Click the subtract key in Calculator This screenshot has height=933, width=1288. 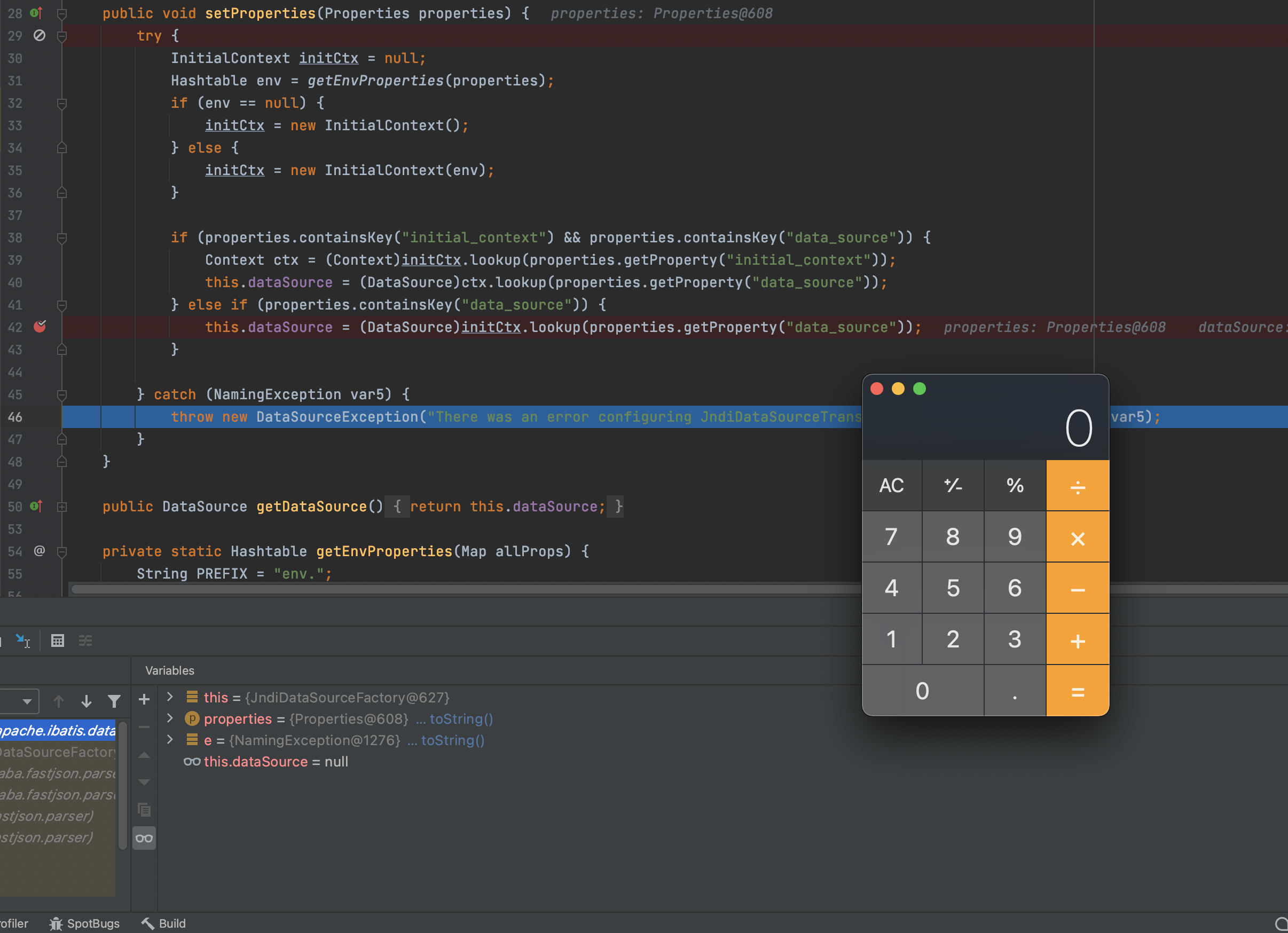click(x=1077, y=588)
